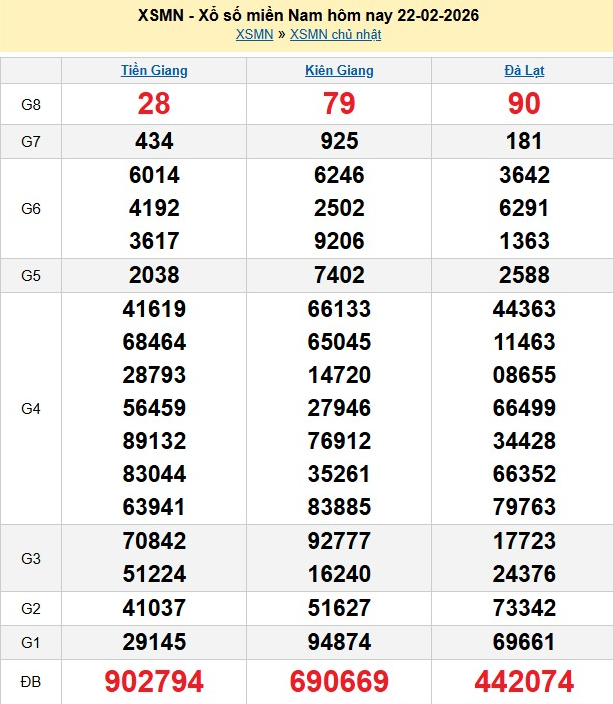Screen dimensions: 613x704
Task: Select G1 number 29145
Action: pyautogui.click(x=154, y=642)
